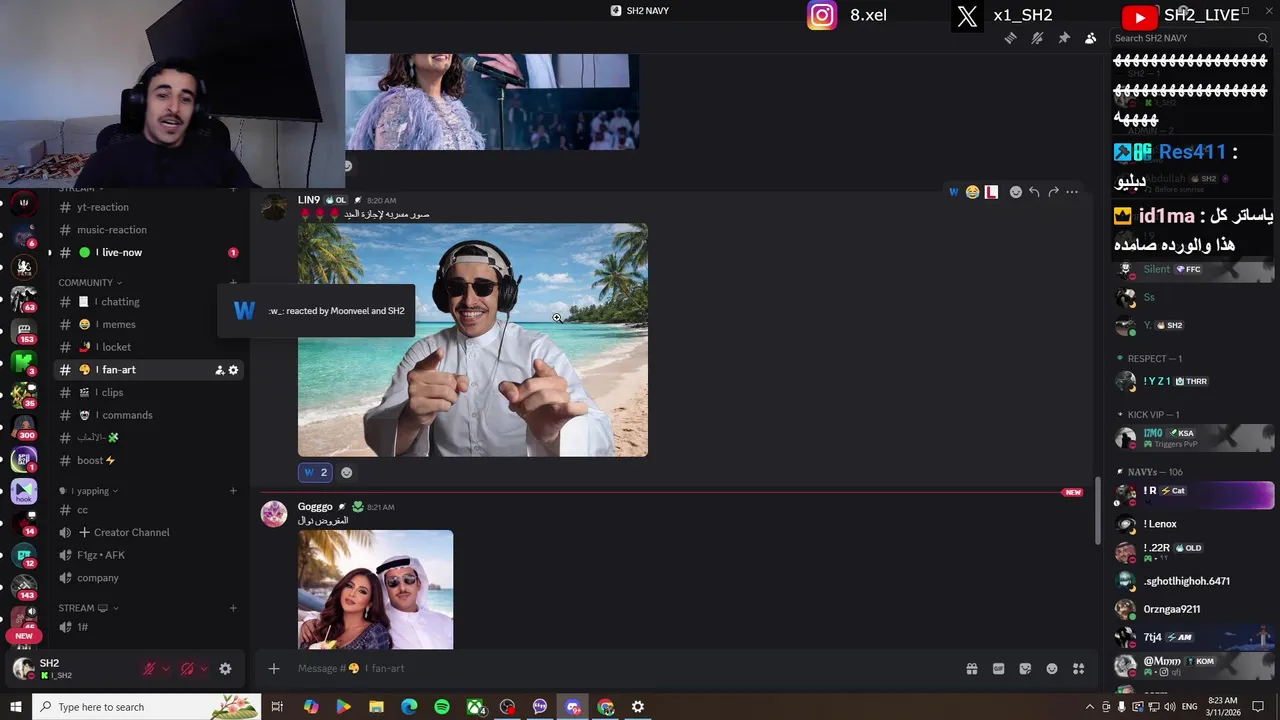This screenshot has width=1280, height=720.
Task: Add the laughing emoji quick reaction
Action: pyautogui.click(x=972, y=192)
